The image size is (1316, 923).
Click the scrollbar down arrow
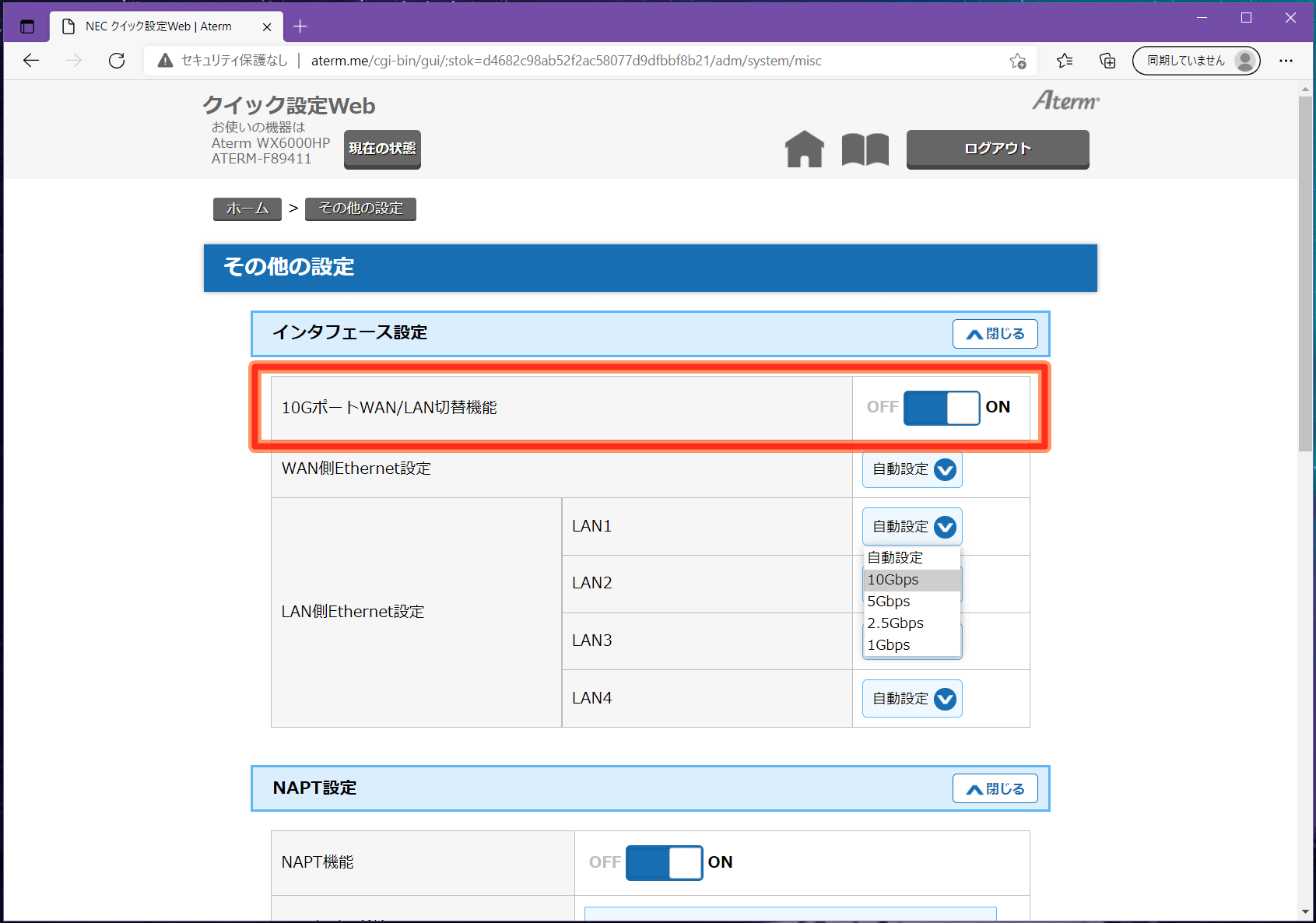tap(1305, 912)
